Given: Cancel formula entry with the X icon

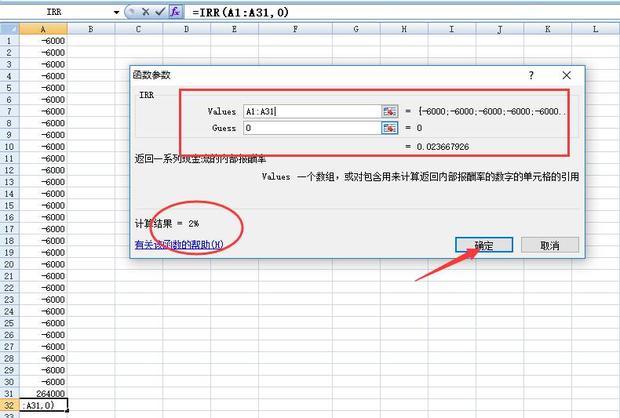Looking at the screenshot, I should click(146, 12).
